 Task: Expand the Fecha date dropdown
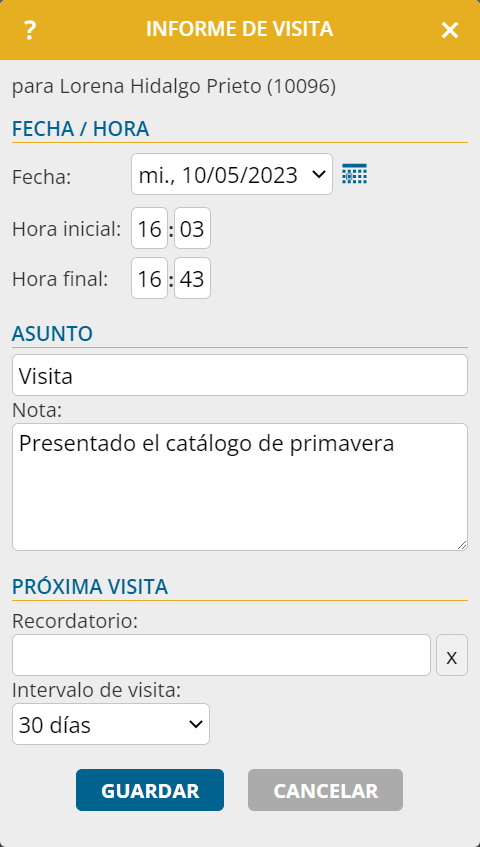[232, 174]
